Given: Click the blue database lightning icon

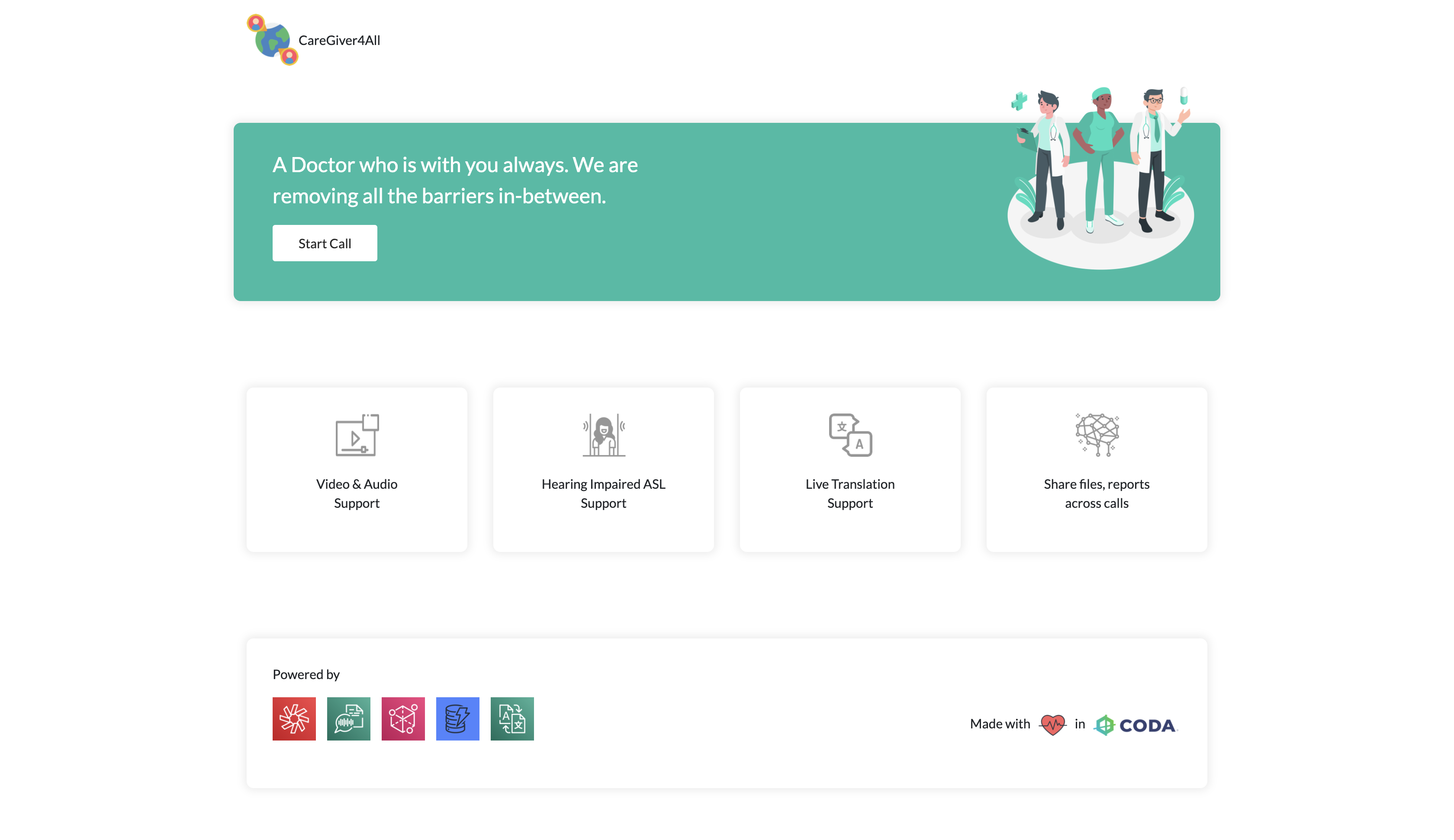Looking at the screenshot, I should (457, 718).
